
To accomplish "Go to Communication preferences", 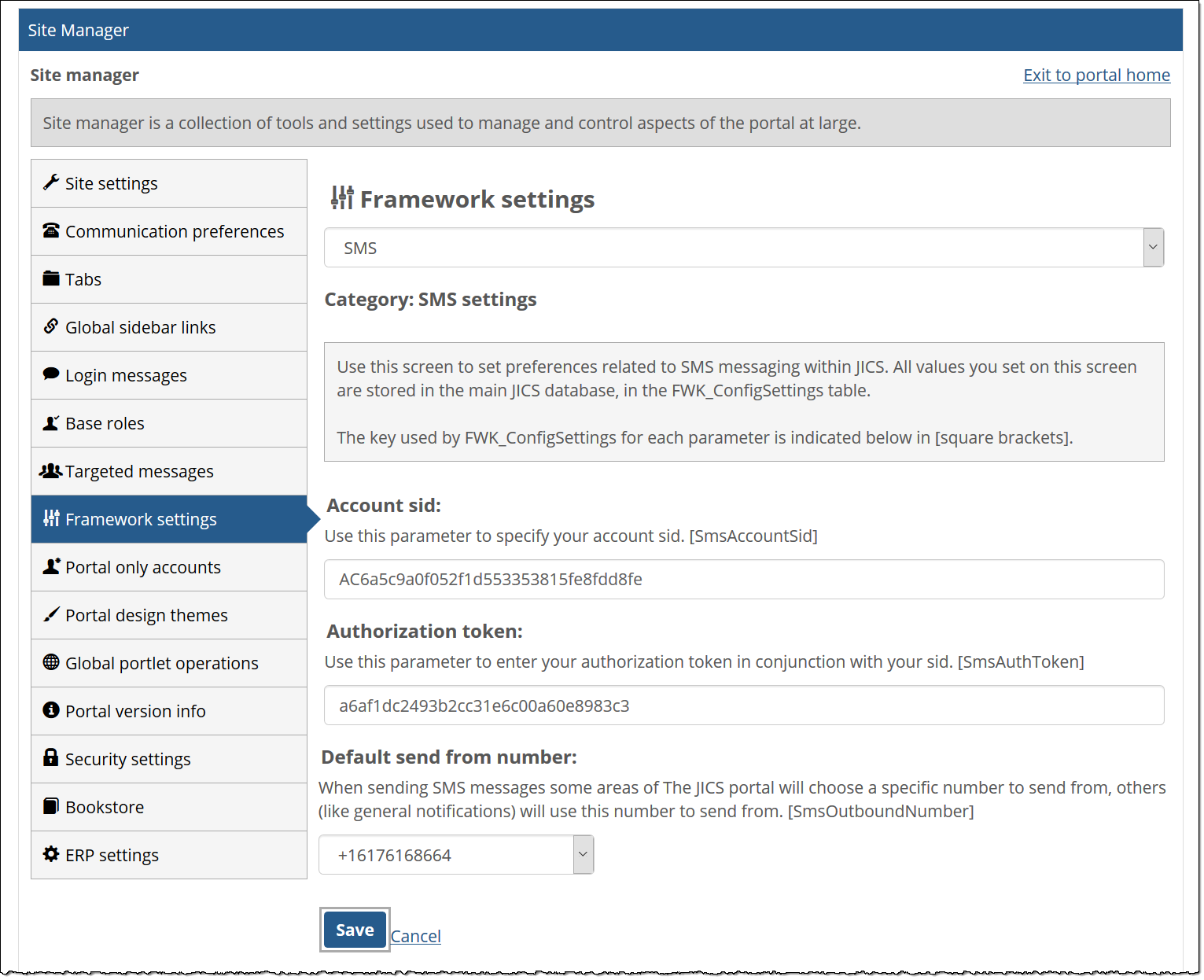I will 169,231.
